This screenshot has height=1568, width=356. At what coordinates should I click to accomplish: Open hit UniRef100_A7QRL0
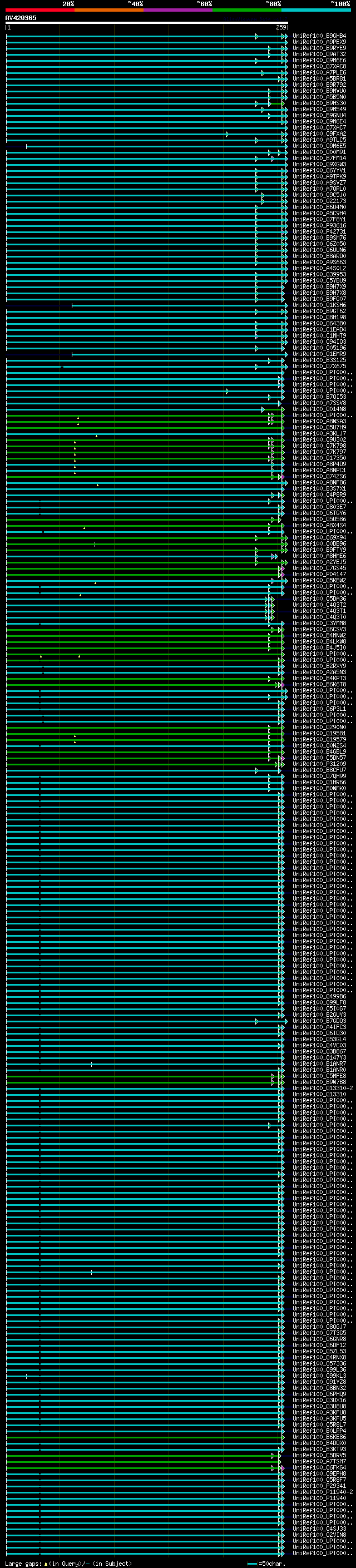point(319,189)
